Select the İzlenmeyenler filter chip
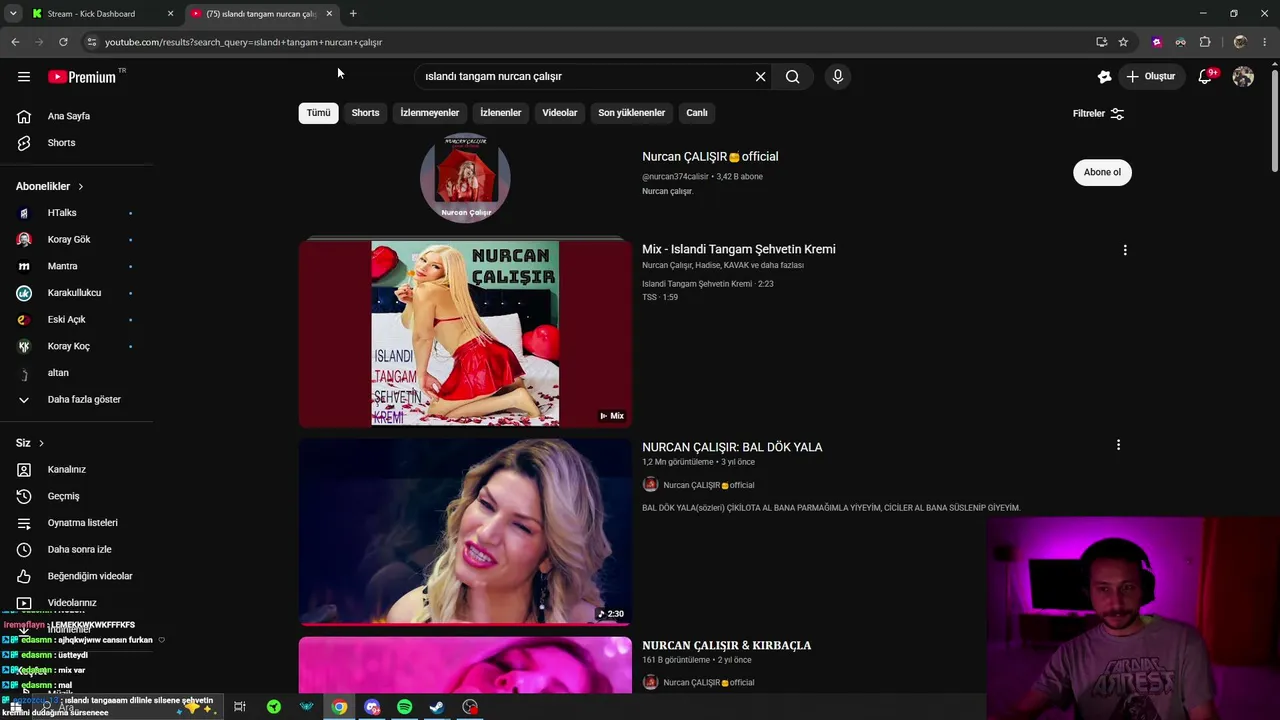The height and width of the screenshot is (720, 1280). 430,113
